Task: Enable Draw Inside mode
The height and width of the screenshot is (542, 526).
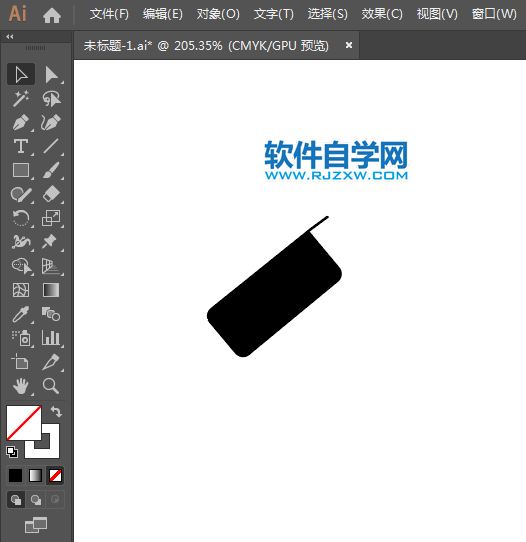Action: click(x=55, y=499)
